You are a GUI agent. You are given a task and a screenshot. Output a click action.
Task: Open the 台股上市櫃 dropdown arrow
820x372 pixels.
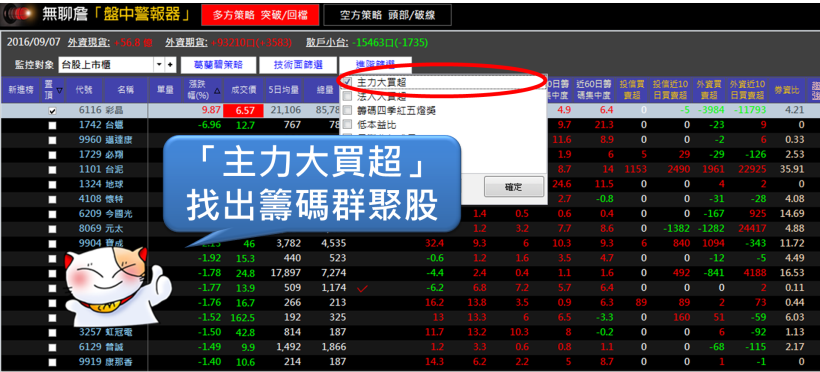(x=160, y=65)
